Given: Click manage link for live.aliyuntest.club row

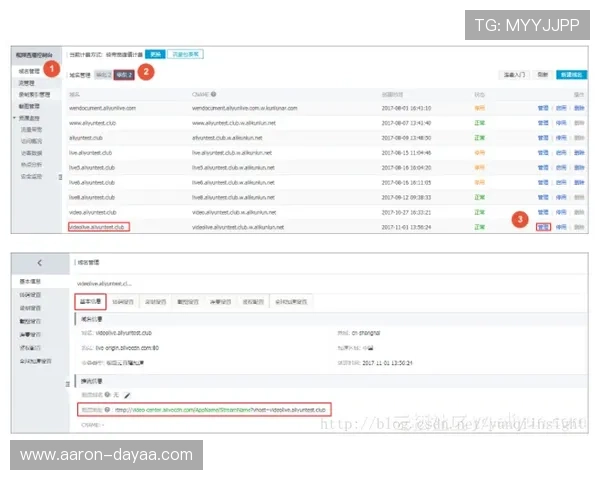Looking at the screenshot, I should tap(543, 153).
